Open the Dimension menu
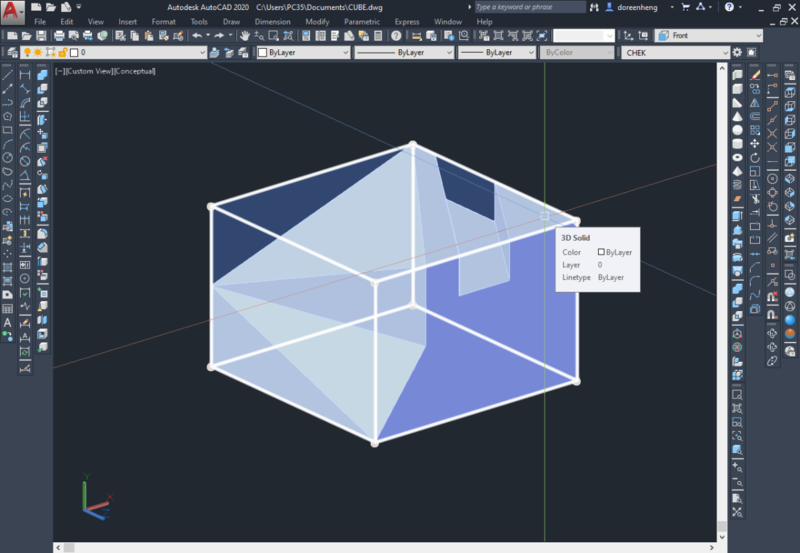 (272, 21)
